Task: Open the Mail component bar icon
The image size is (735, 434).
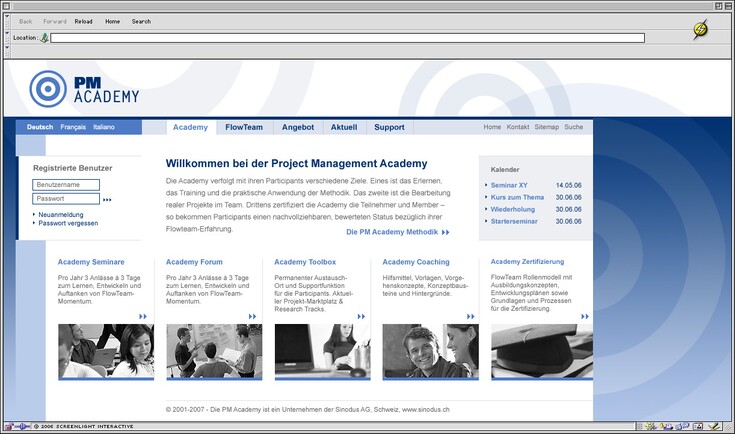Action: [x=666, y=426]
